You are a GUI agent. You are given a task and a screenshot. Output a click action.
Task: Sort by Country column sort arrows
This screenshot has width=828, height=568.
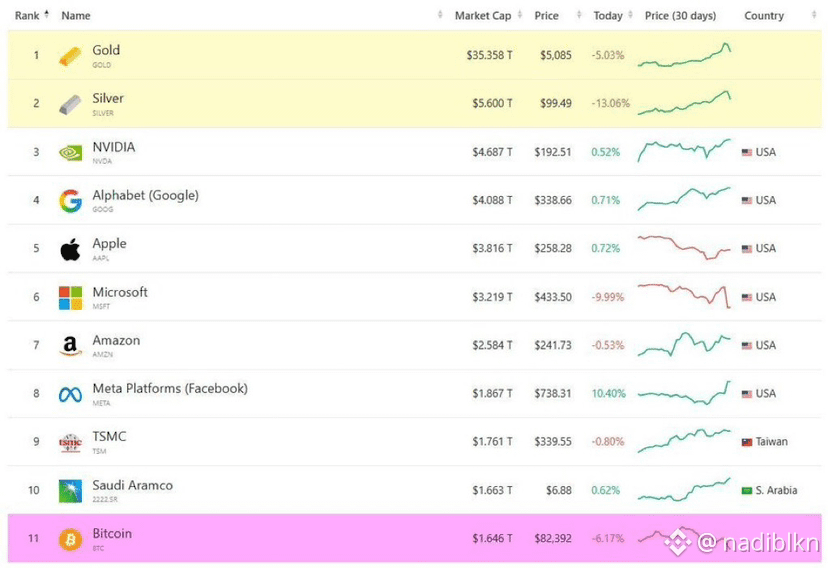click(x=814, y=15)
